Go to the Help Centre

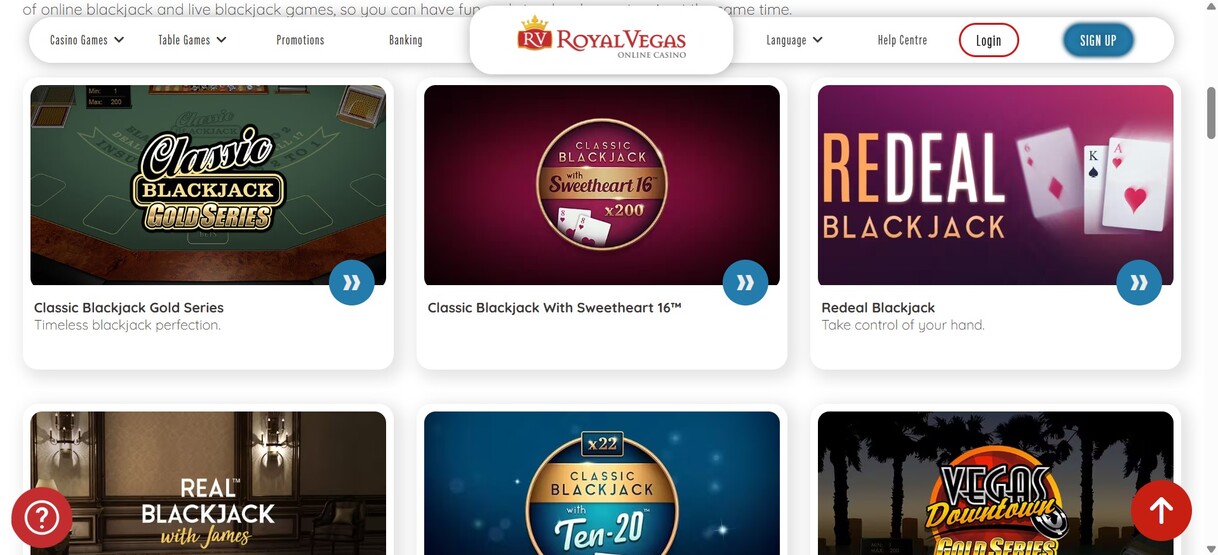902,40
